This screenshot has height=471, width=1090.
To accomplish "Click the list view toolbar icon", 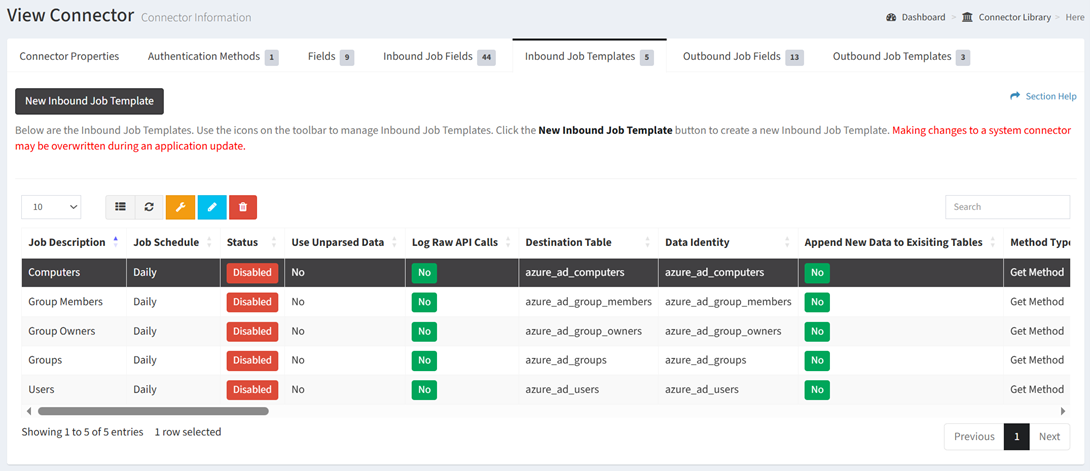I will click(120, 207).
